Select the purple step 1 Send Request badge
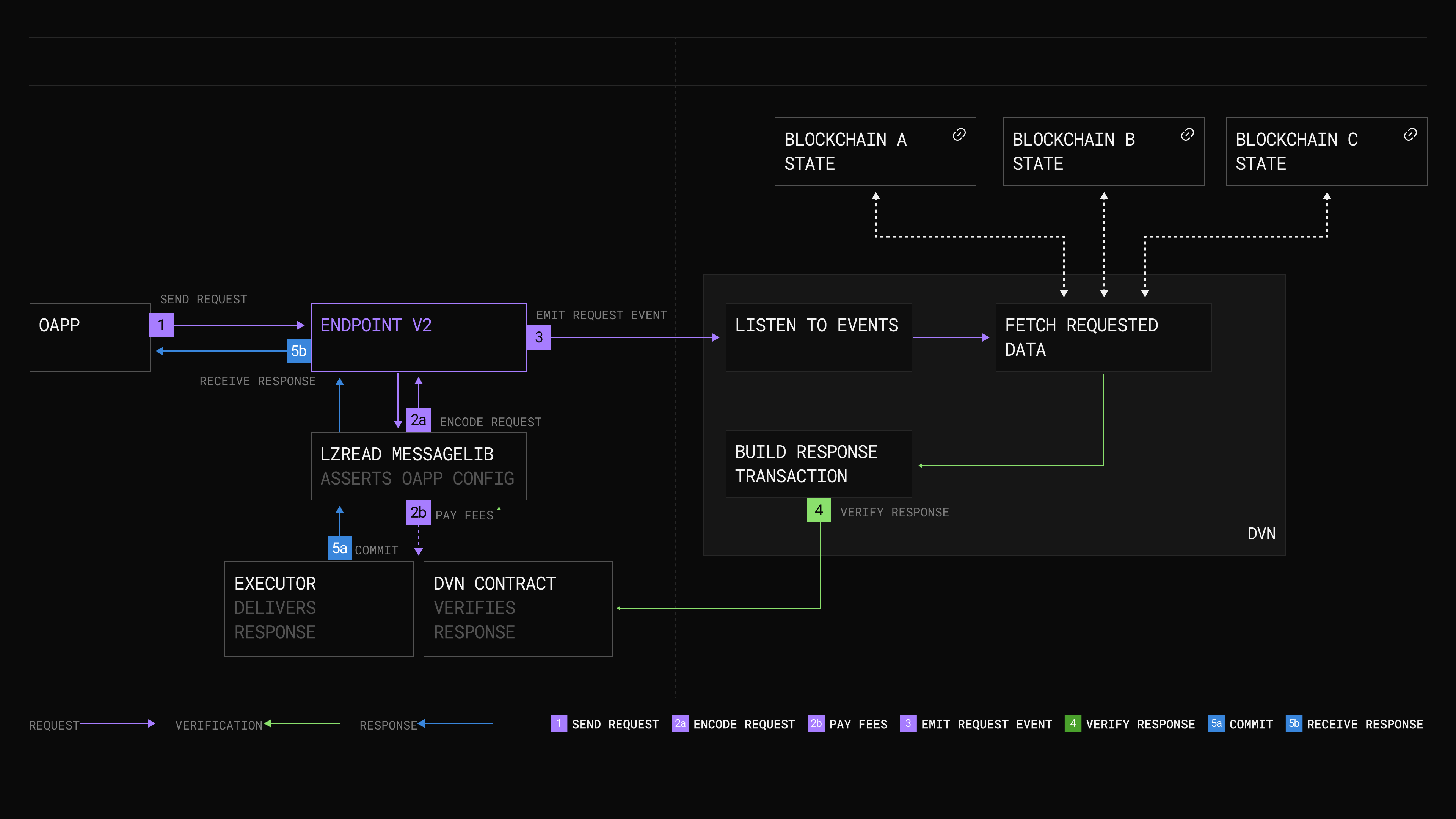Image resolution: width=1456 pixels, height=819 pixels. 161,326
